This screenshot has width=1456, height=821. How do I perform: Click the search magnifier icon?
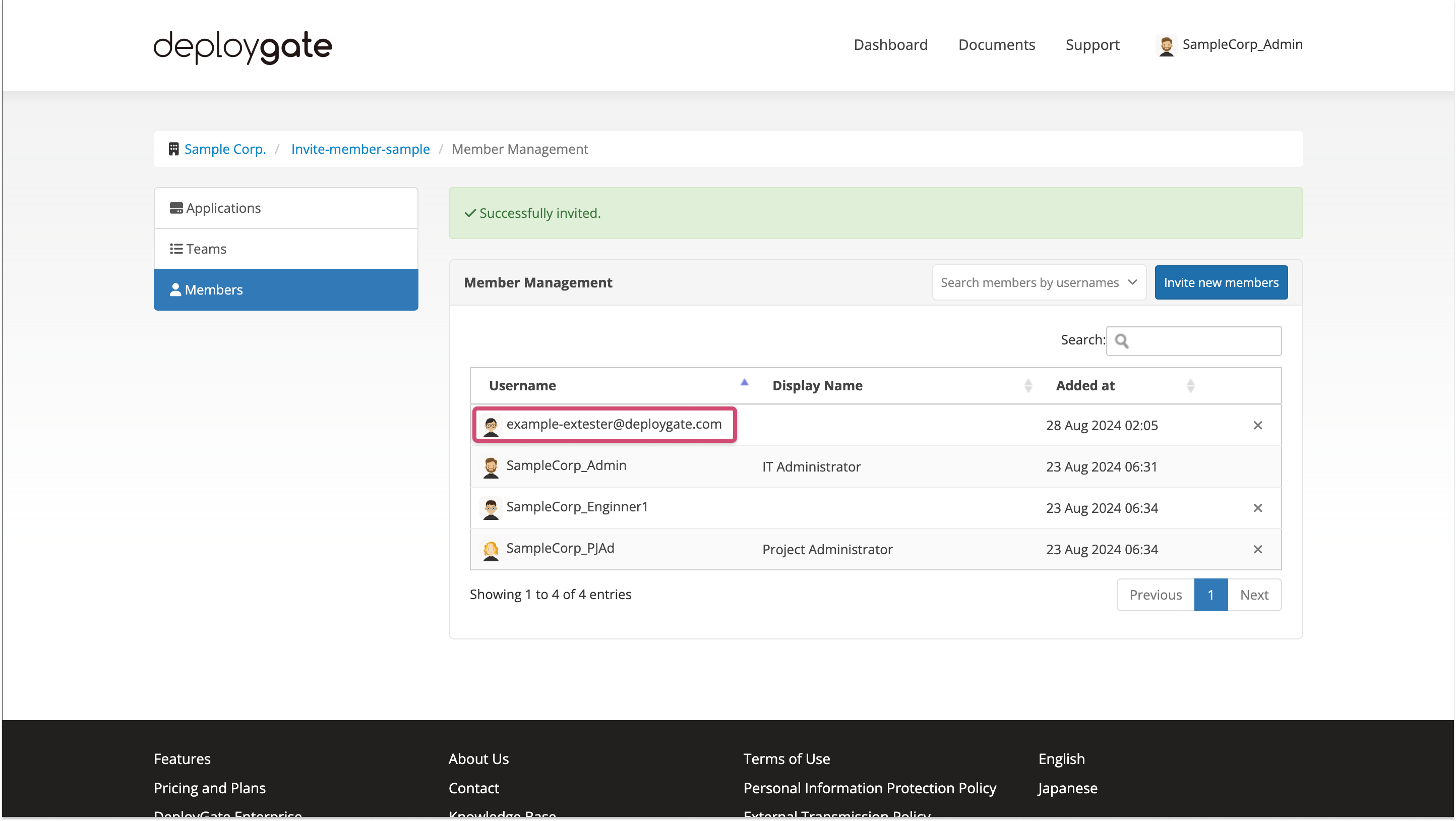[x=1123, y=341]
